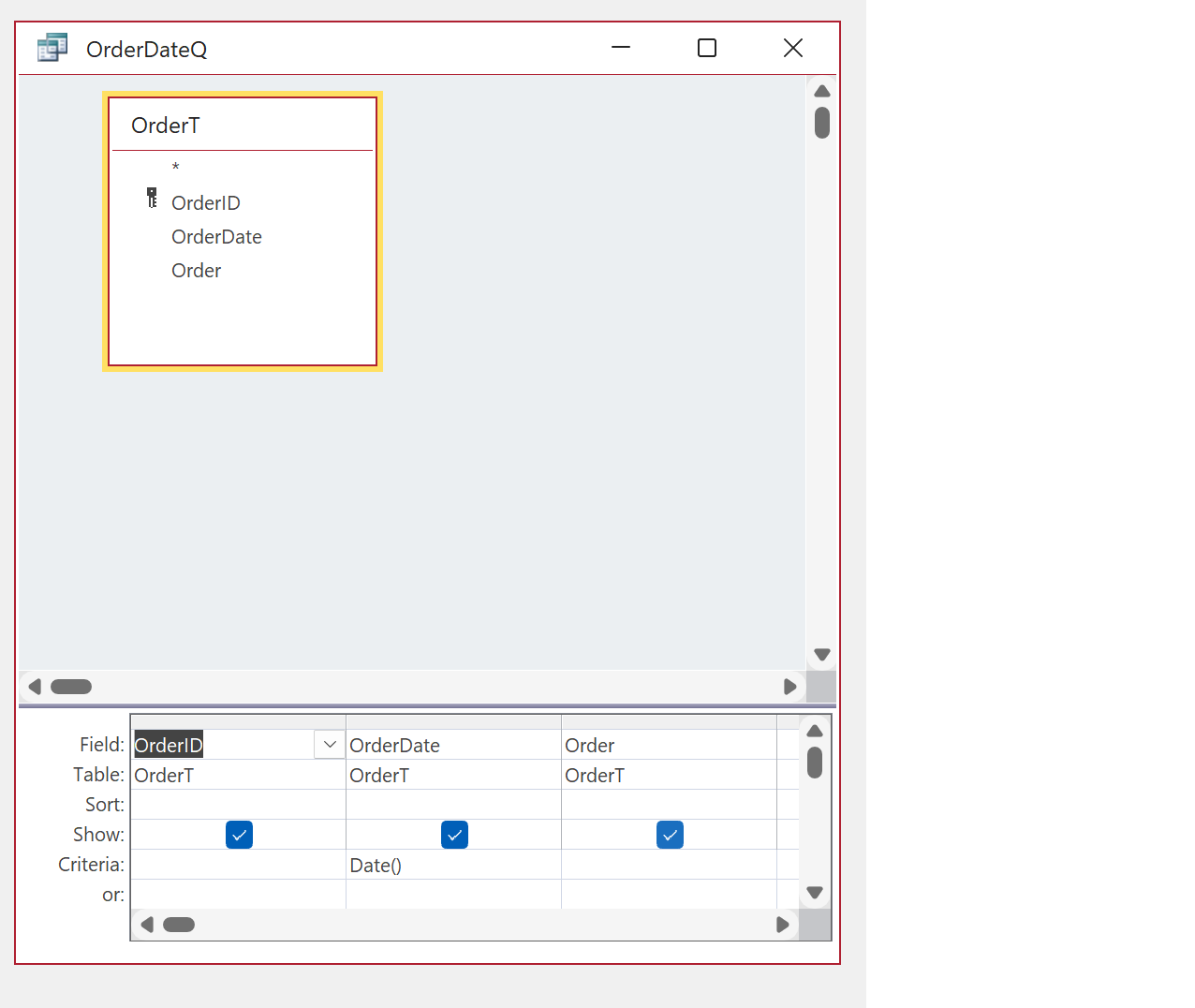Viewport: 1195px width, 1008px height.
Task: Click the OrderT header of the field list
Action: (x=166, y=125)
